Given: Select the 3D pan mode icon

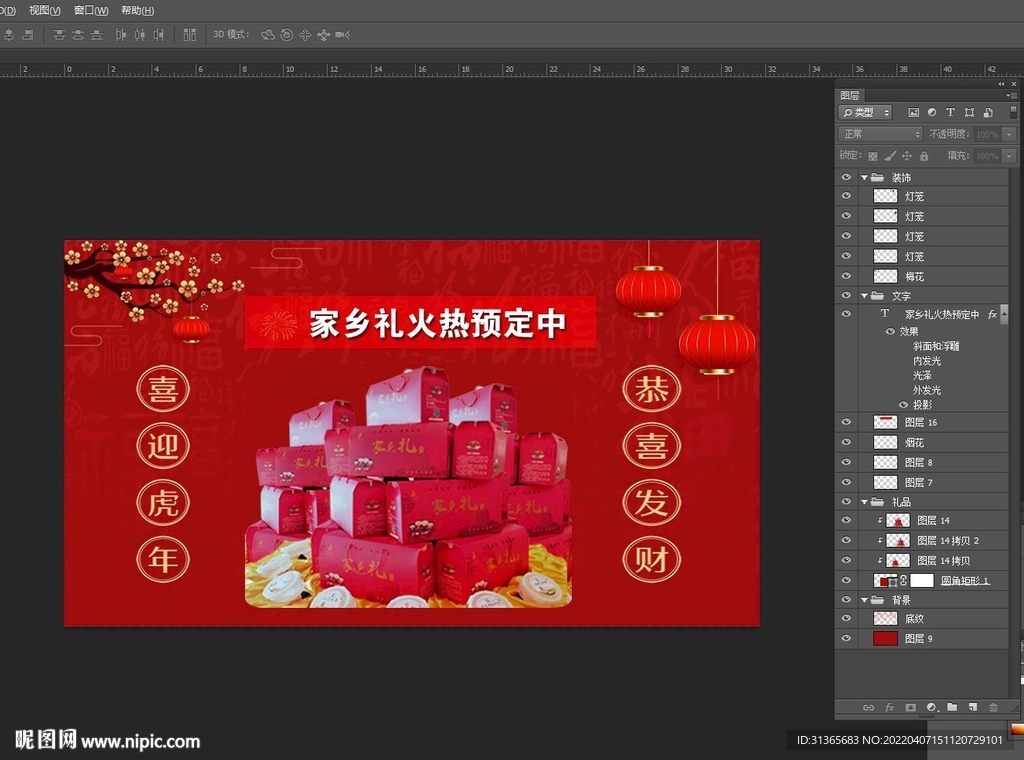Looking at the screenshot, I should point(305,35).
